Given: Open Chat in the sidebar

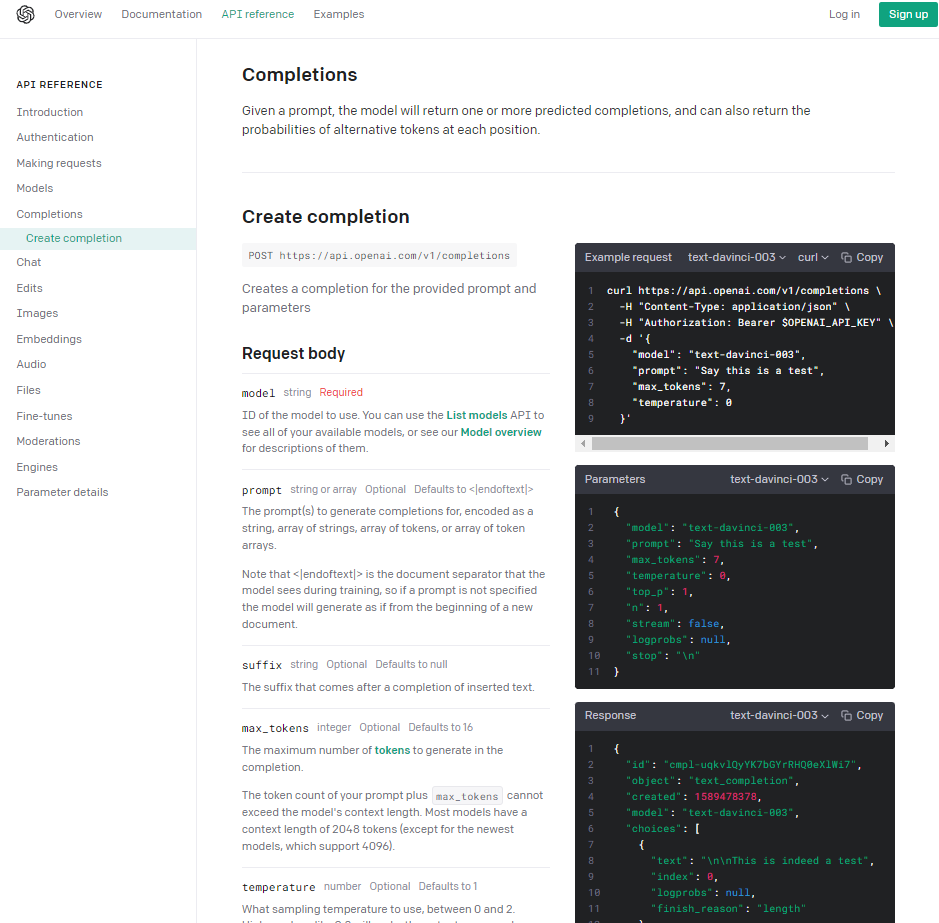Looking at the screenshot, I should pos(29,262).
